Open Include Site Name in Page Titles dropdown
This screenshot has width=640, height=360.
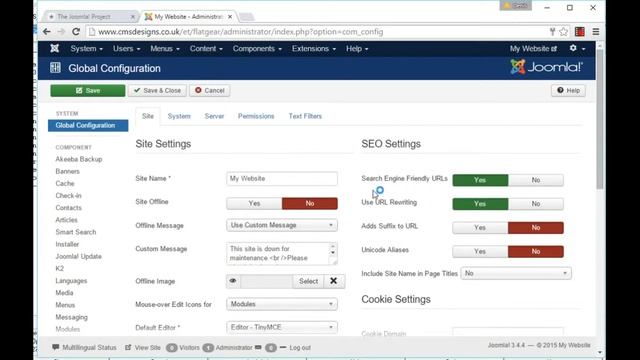[516, 273]
